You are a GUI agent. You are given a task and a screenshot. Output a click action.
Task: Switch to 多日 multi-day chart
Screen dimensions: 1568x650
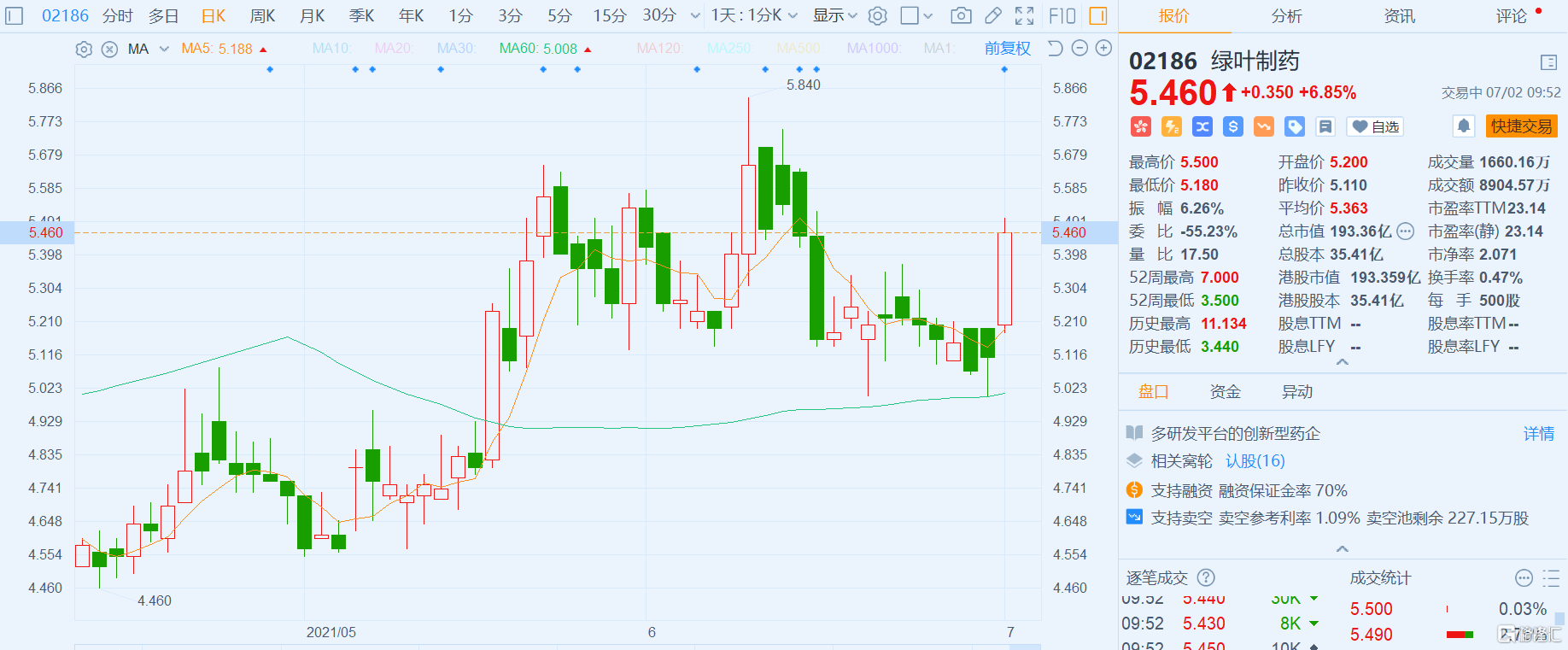click(x=164, y=15)
